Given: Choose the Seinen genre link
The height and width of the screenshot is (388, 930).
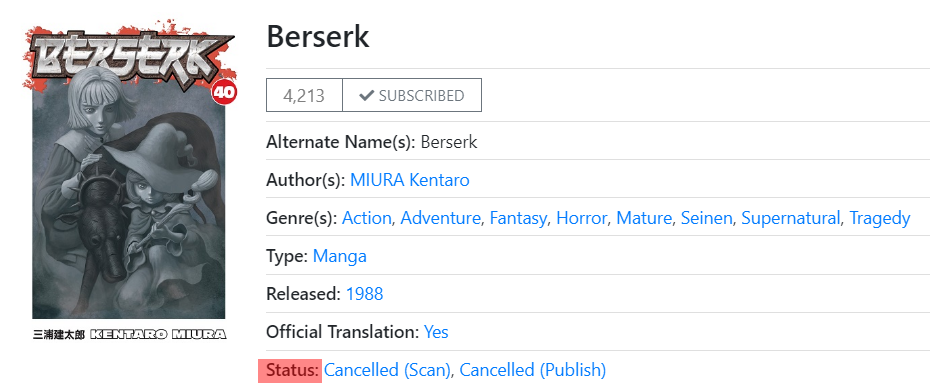Looking at the screenshot, I should pyautogui.click(x=706, y=218).
